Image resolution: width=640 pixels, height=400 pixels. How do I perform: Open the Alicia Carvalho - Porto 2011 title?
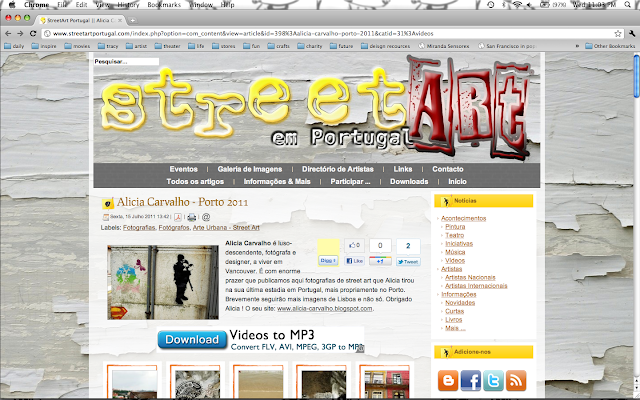(x=182, y=202)
